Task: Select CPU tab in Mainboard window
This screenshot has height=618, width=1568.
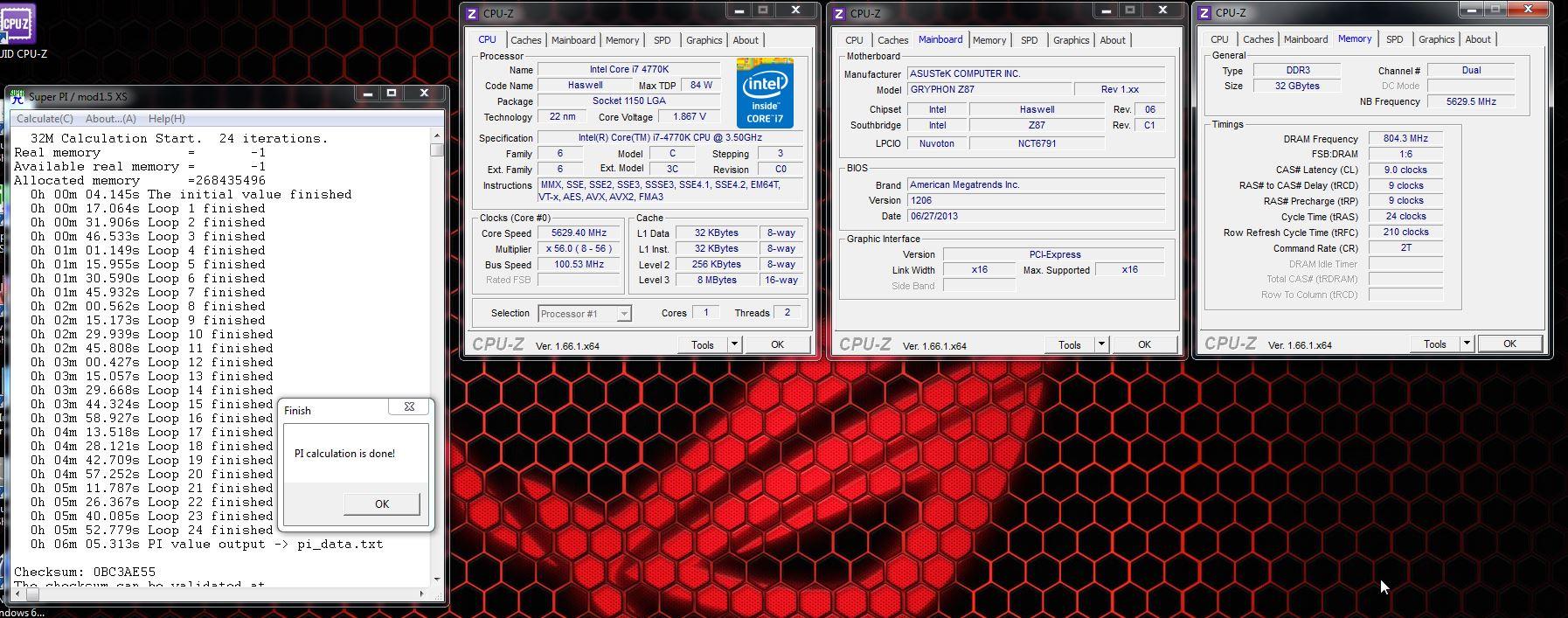Action: click(854, 40)
